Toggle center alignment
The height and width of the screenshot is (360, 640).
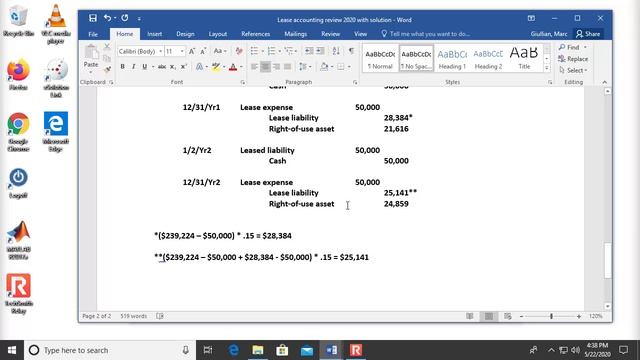click(x=265, y=67)
